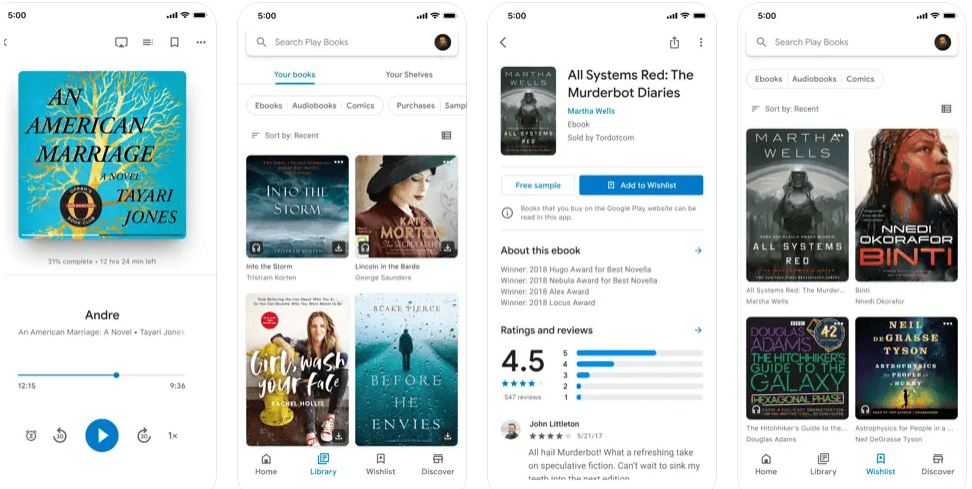
Task: Open the Binti book cover
Action: pyautogui.click(x=906, y=205)
